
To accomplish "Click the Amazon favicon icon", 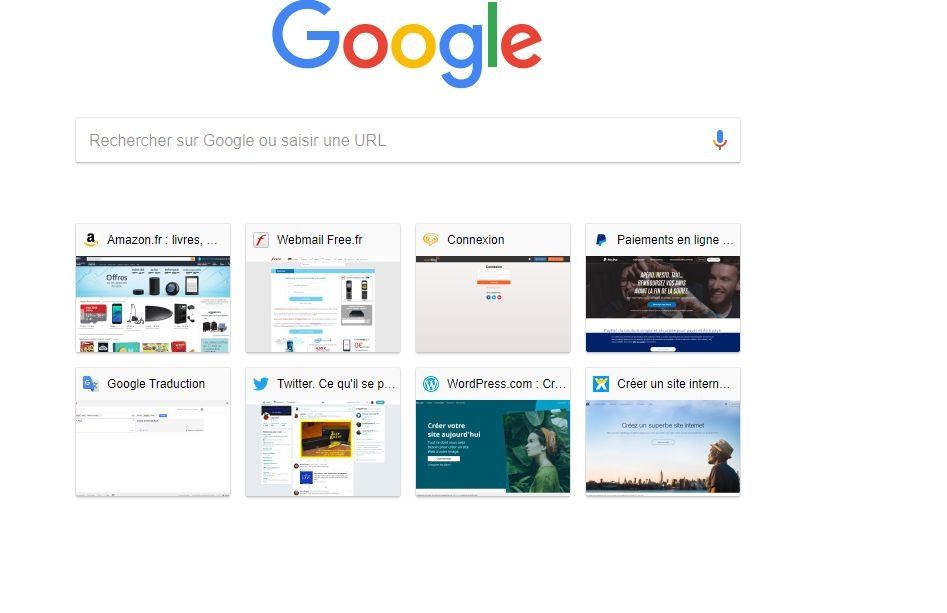I will click(x=91, y=240).
